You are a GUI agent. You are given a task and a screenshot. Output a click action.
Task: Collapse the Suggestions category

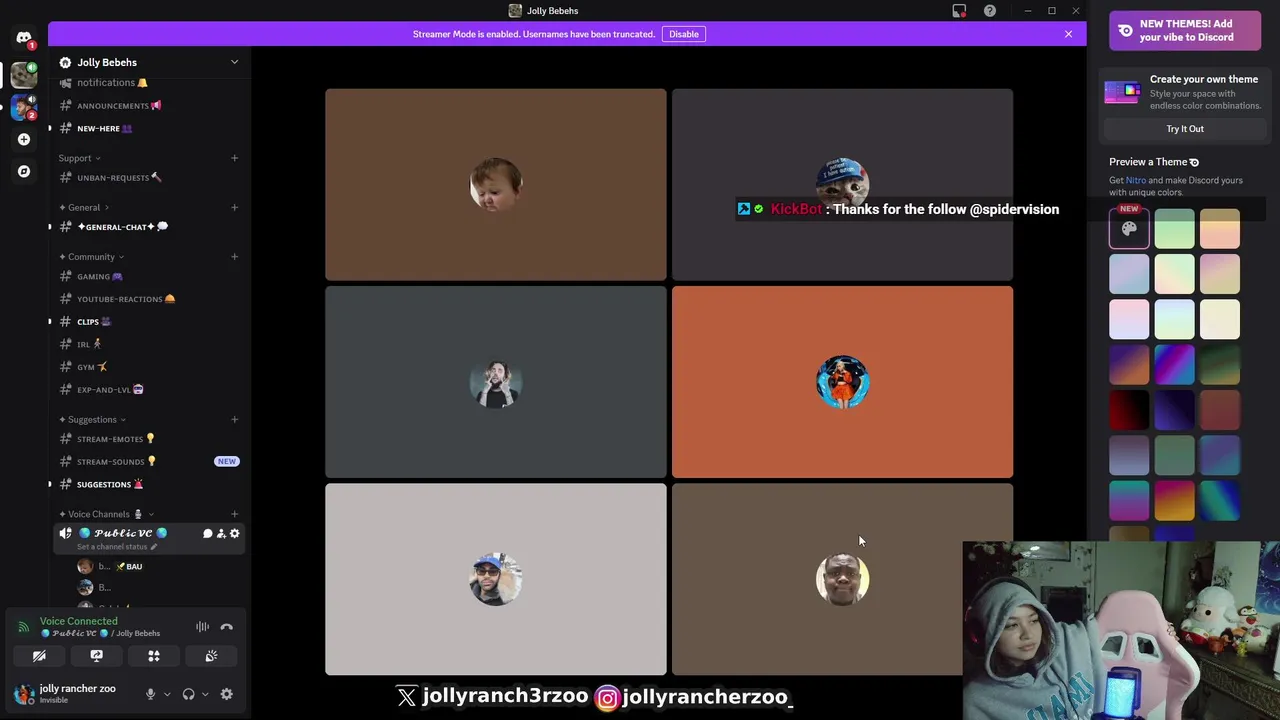point(92,419)
